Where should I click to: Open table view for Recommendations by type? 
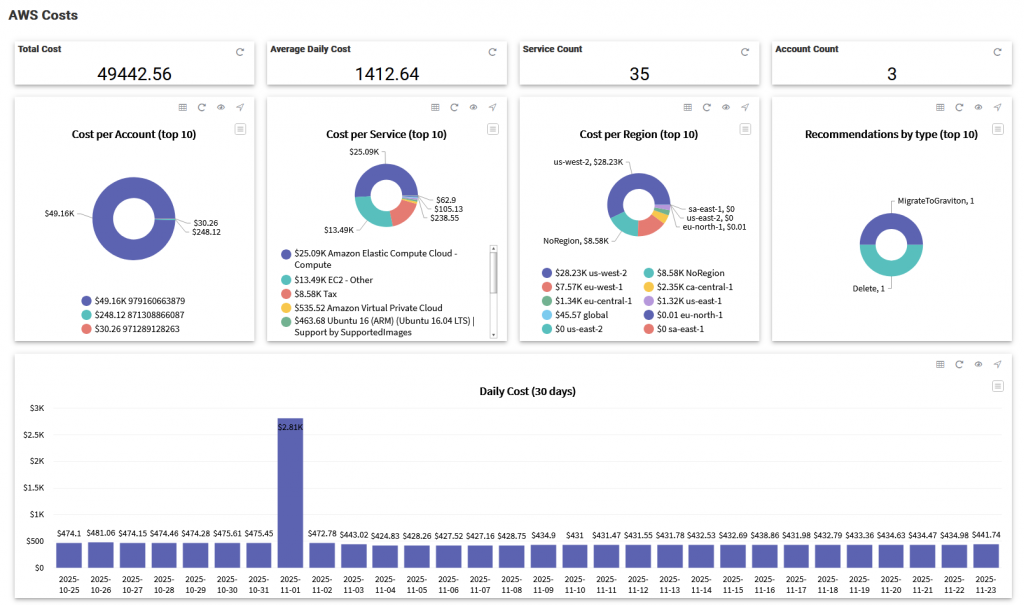tap(940, 107)
